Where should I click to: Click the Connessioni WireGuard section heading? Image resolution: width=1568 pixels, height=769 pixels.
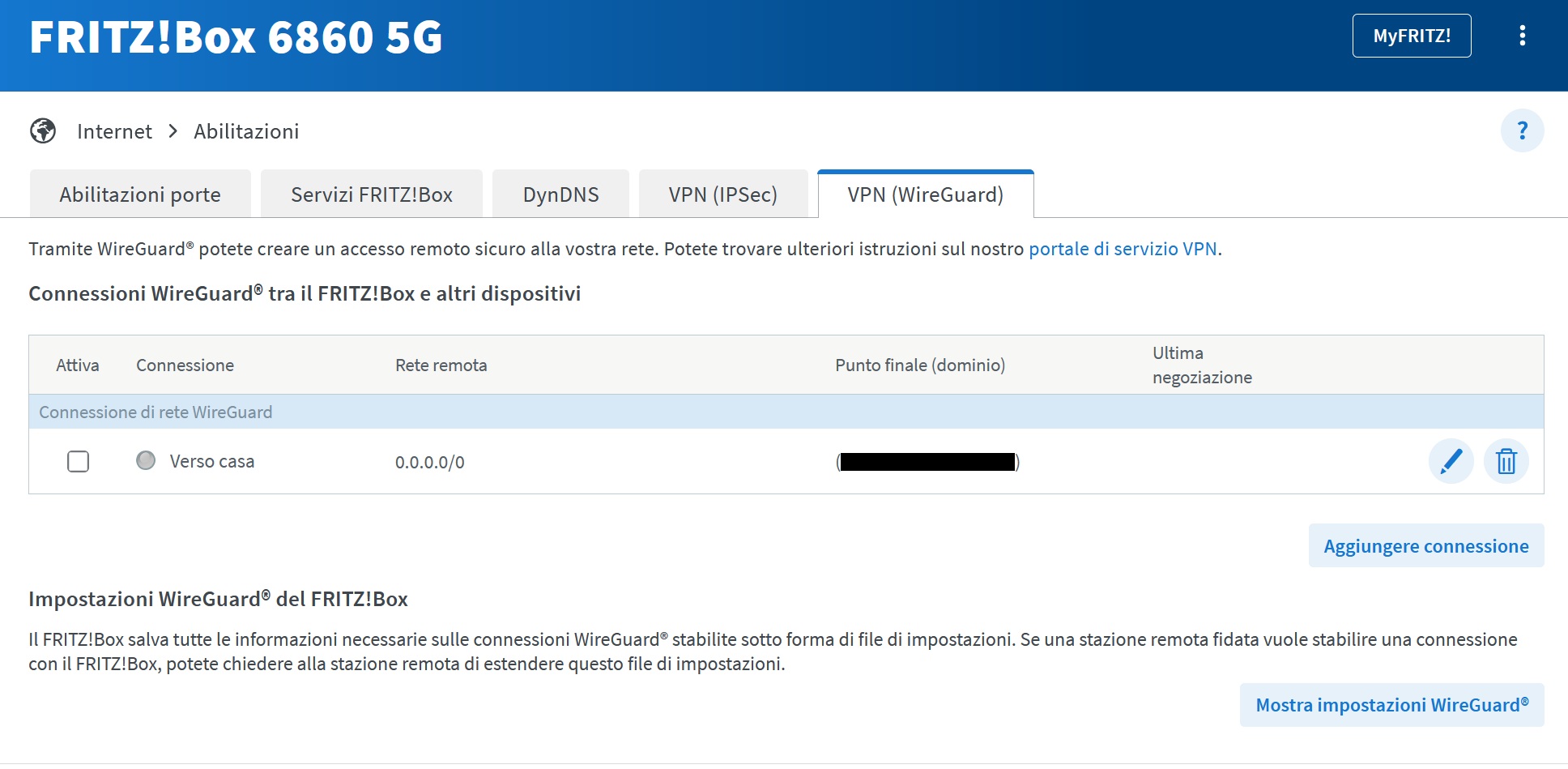[305, 293]
